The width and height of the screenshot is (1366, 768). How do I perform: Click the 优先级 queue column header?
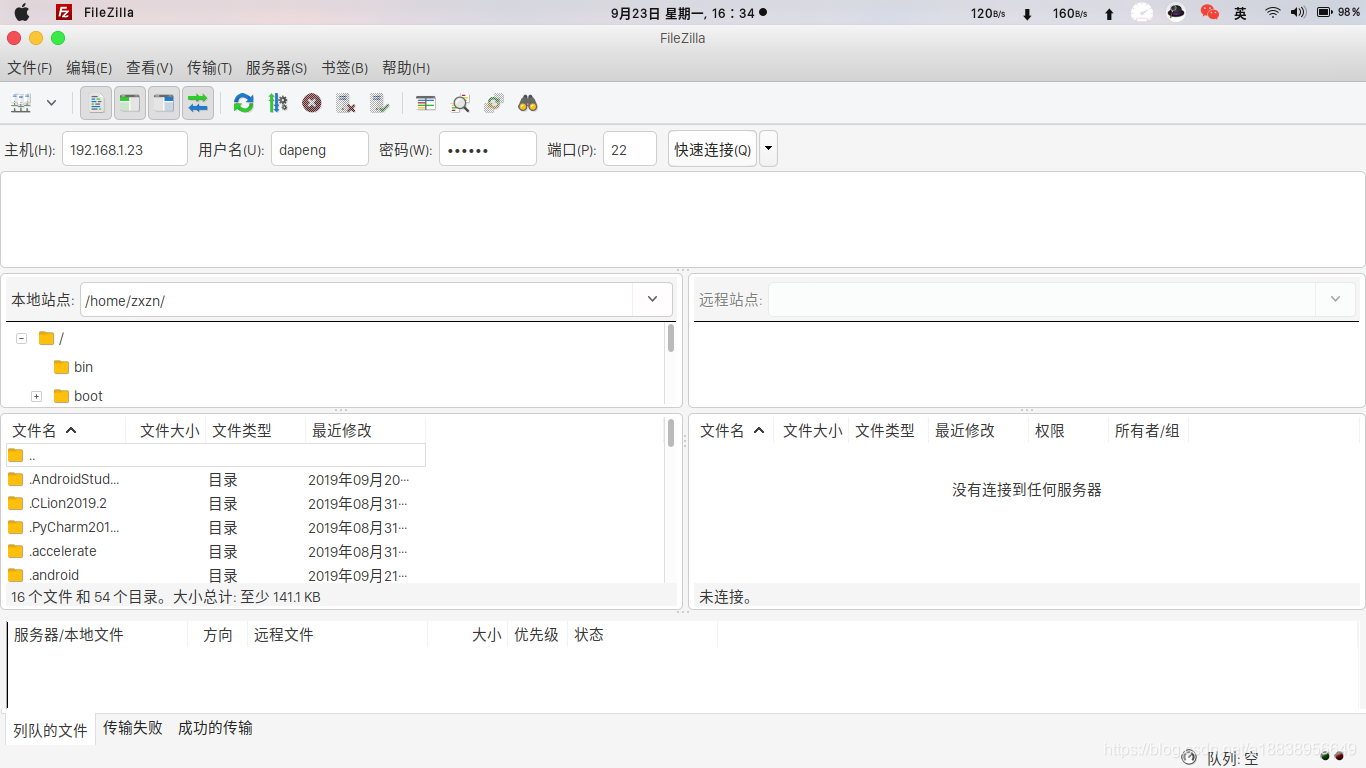(537, 635)
